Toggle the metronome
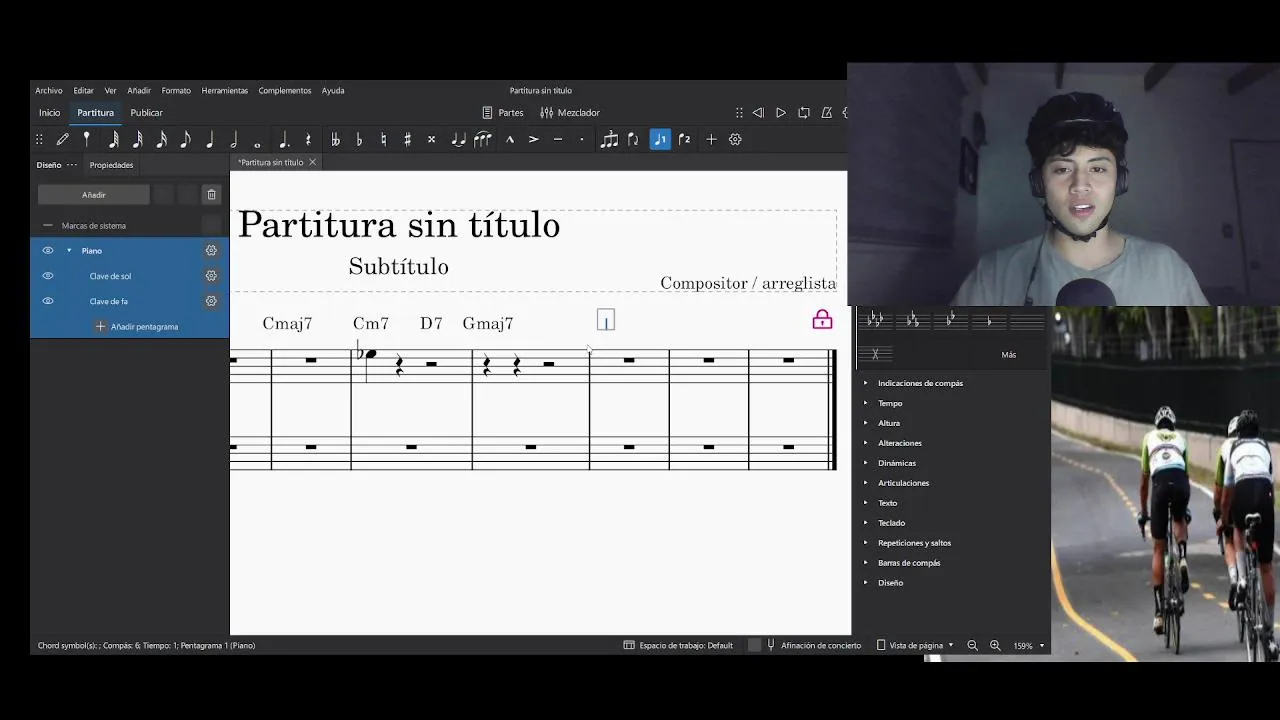1280x720 pixels. 827,113
